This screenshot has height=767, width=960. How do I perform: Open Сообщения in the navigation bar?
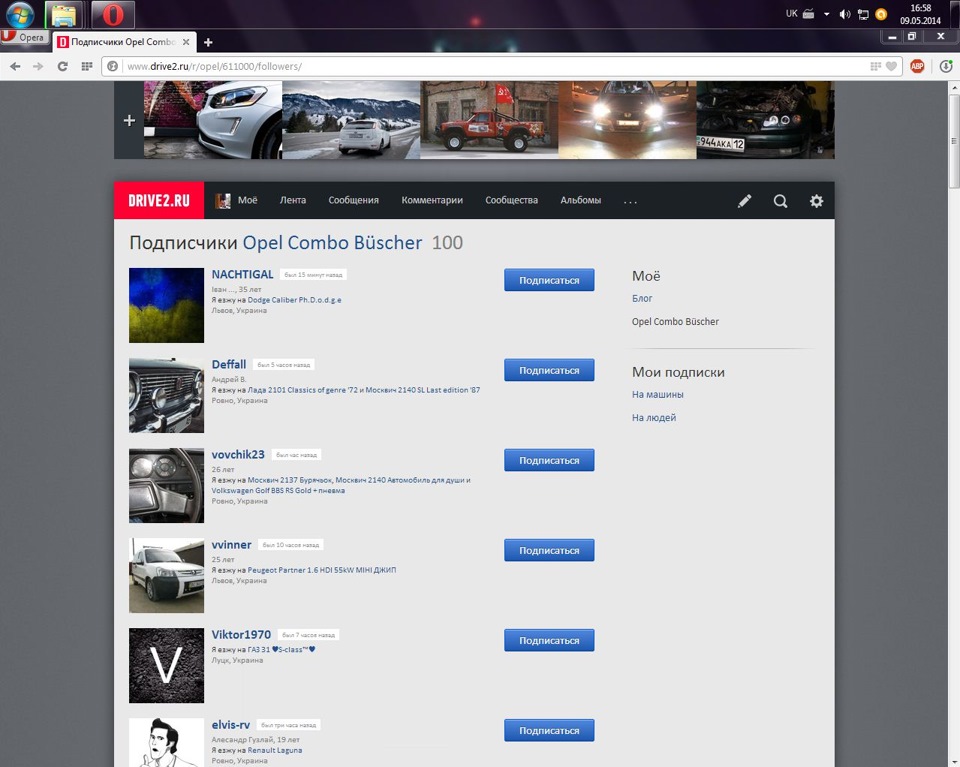pos(353,200)
